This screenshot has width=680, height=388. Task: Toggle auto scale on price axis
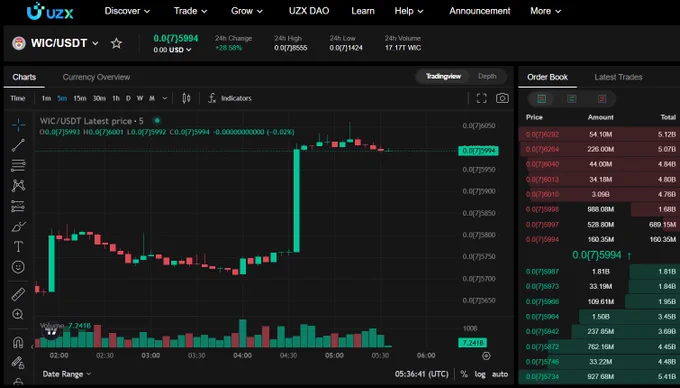tap(500, 374)
